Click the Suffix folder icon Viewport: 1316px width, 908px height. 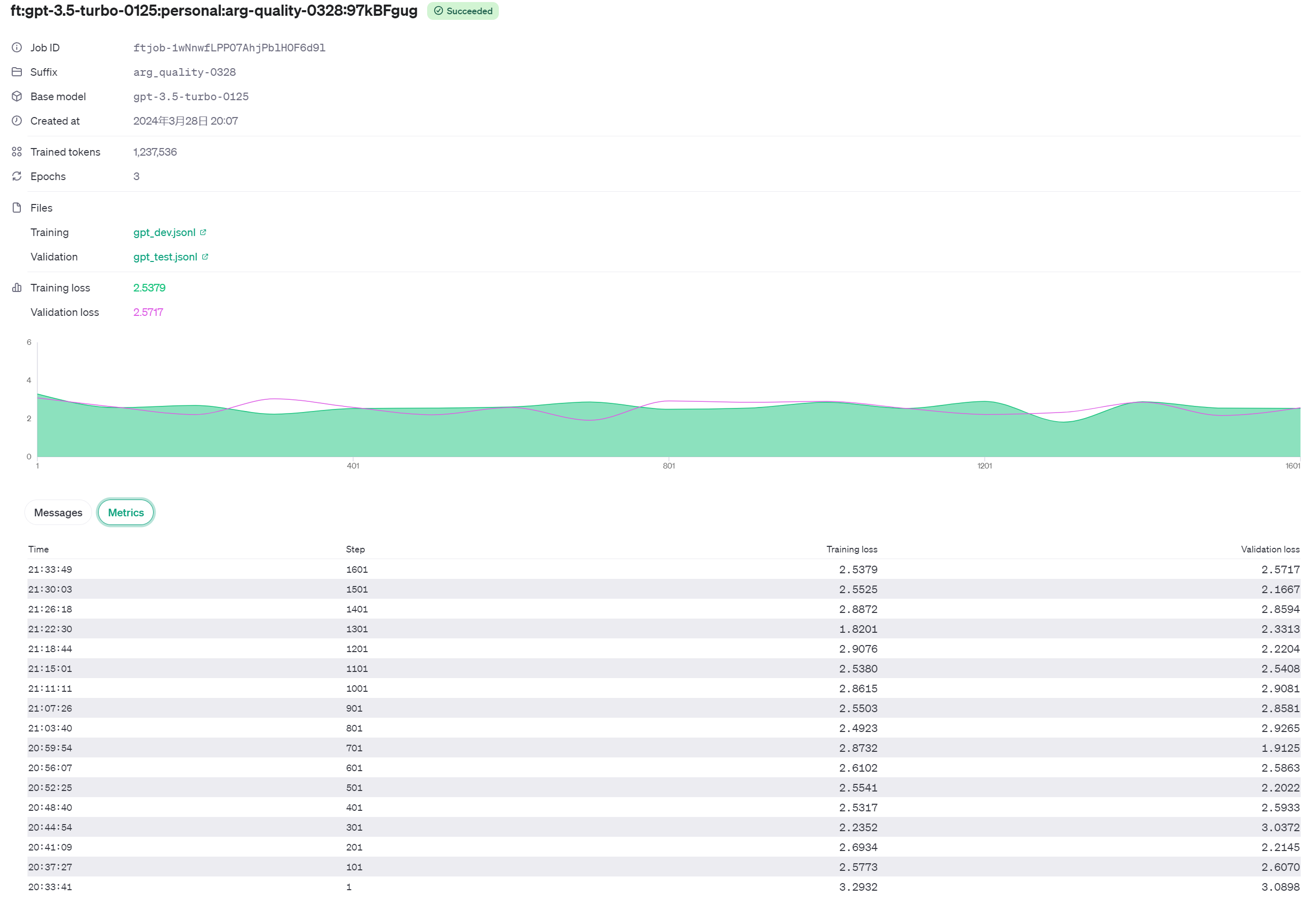tap(16, 72)
